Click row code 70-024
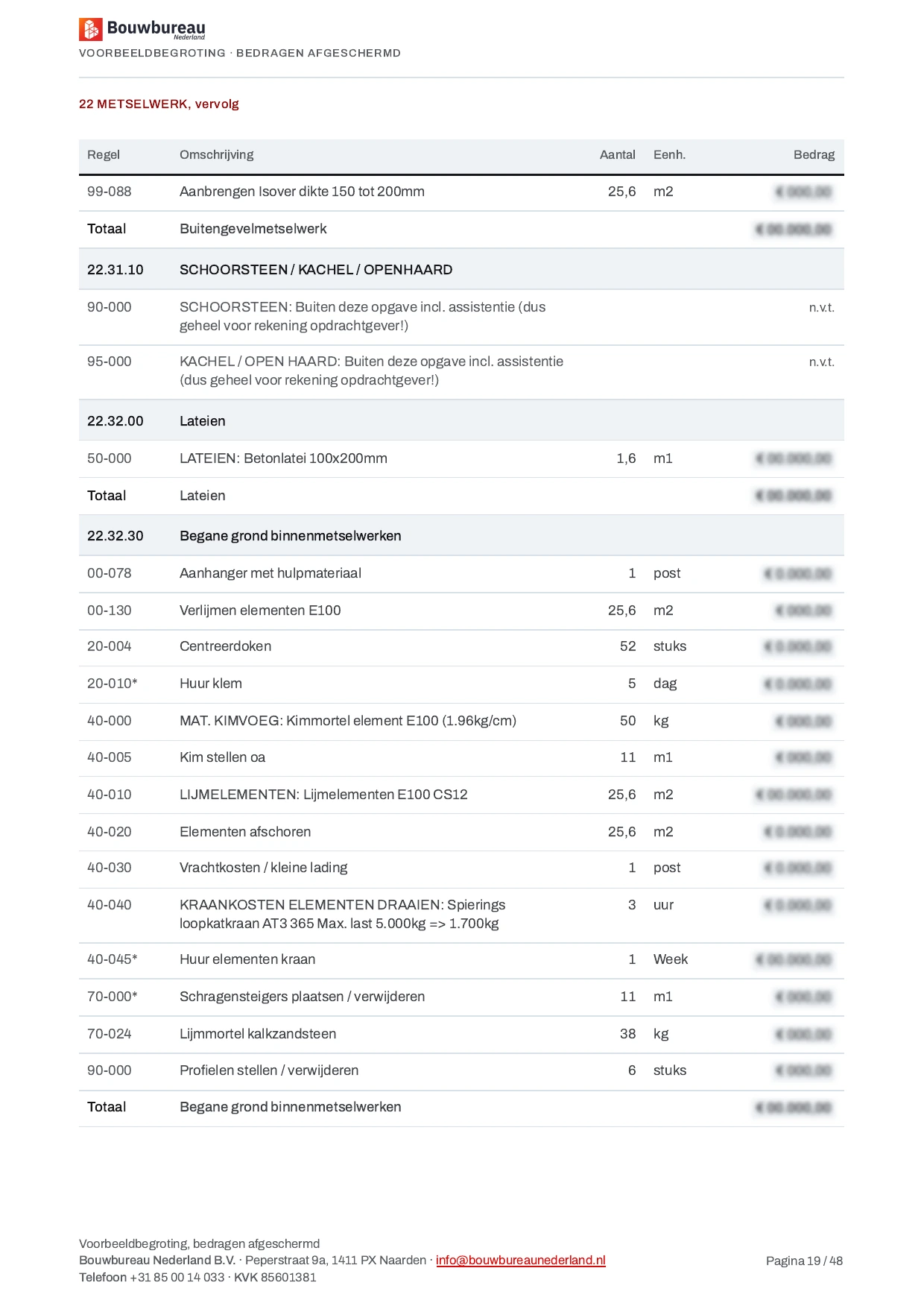The image size is (924, 1306). pyautogui.click(x=109, y=1034)
